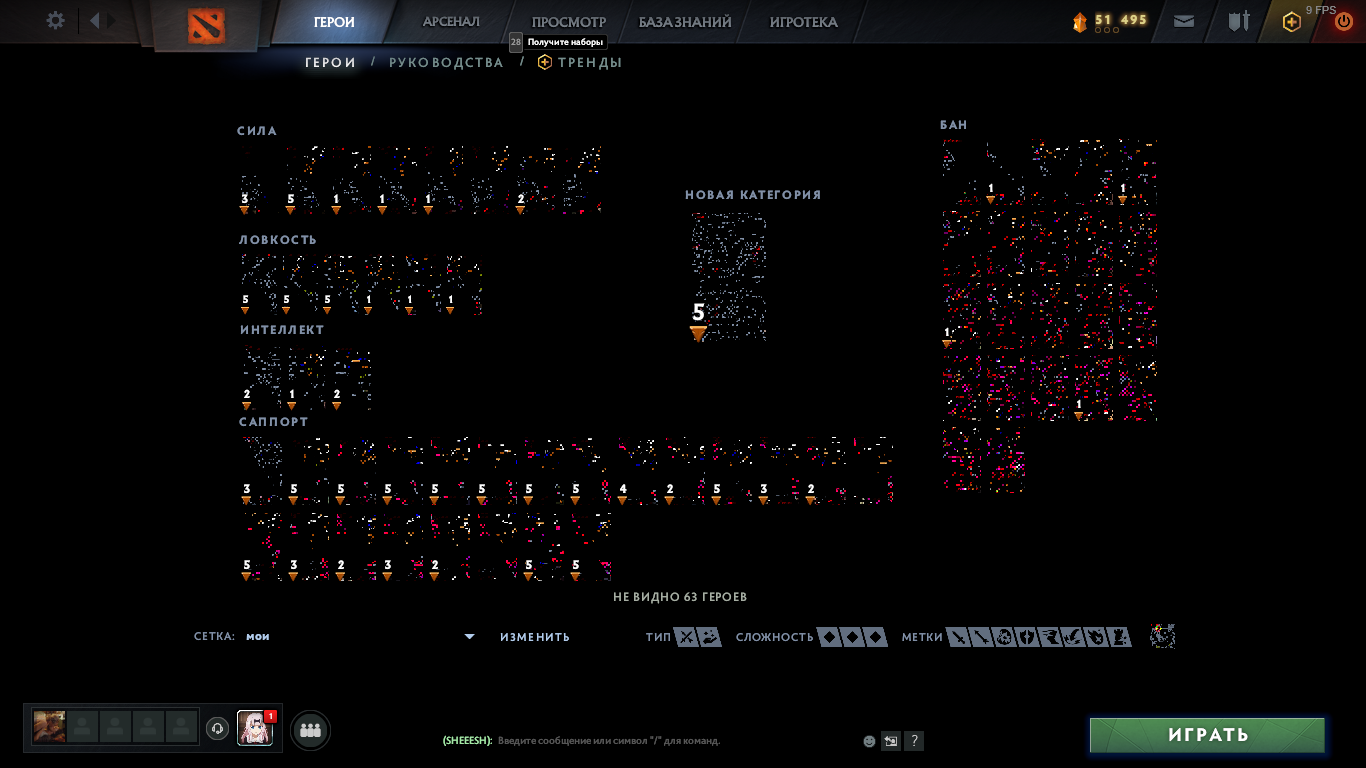Open the question mark chat help dropdown
Viewport: 1366px width, 768px height.
tap(913, 740)
